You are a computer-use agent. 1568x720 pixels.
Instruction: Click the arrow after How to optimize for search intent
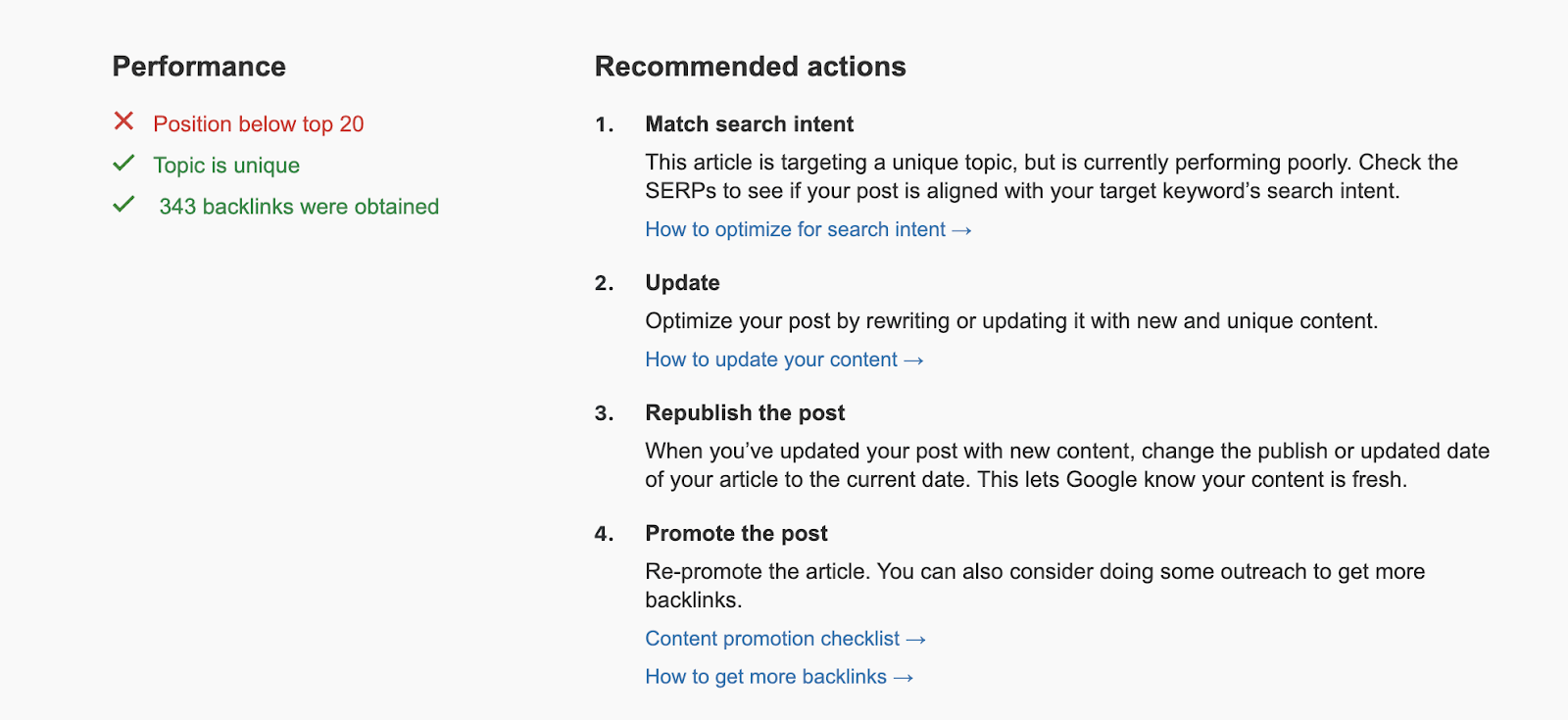coord(962,230)
